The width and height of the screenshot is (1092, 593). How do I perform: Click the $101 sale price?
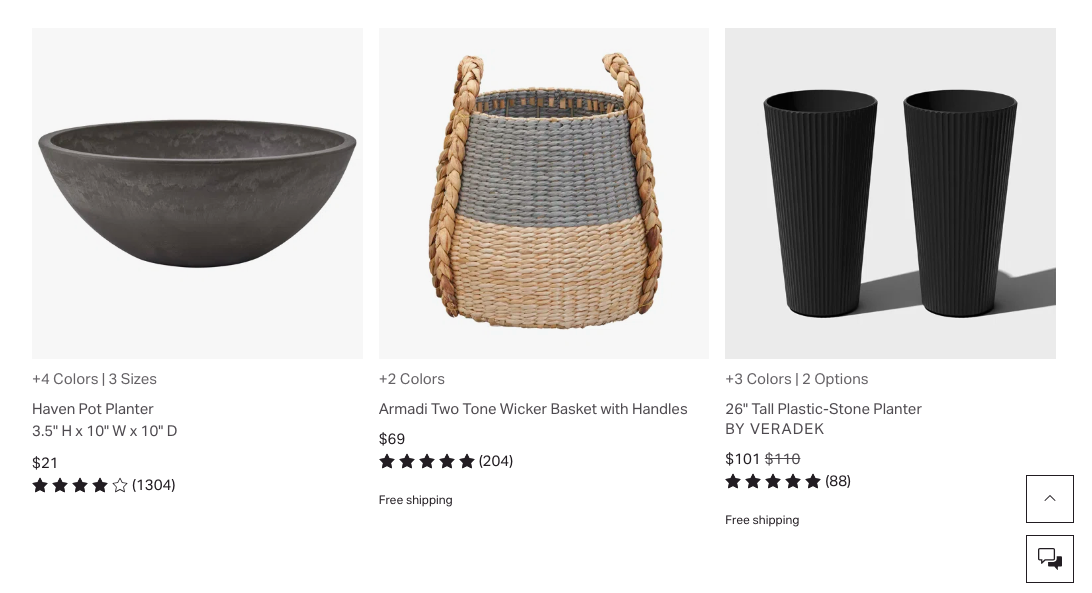pos(742,459)
